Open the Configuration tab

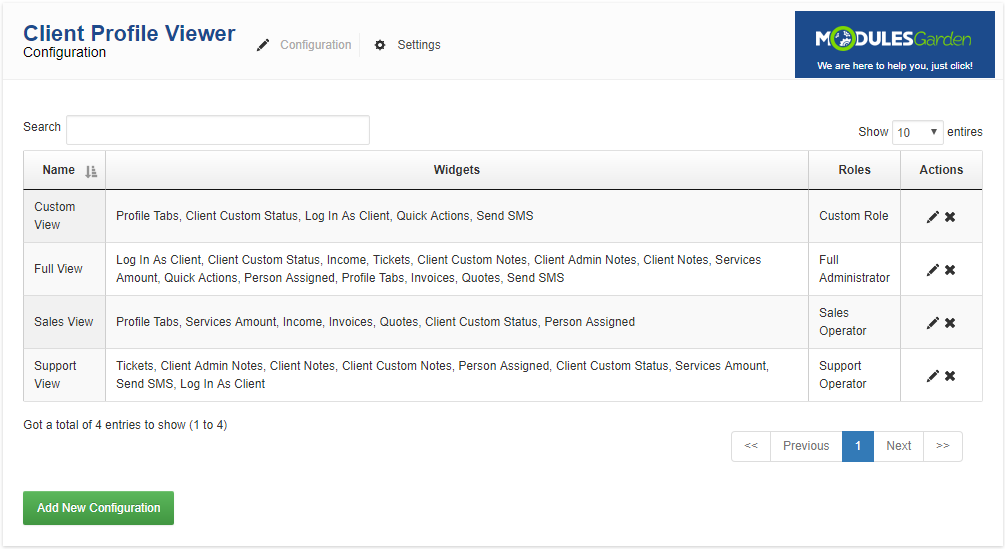click(315, 45)
